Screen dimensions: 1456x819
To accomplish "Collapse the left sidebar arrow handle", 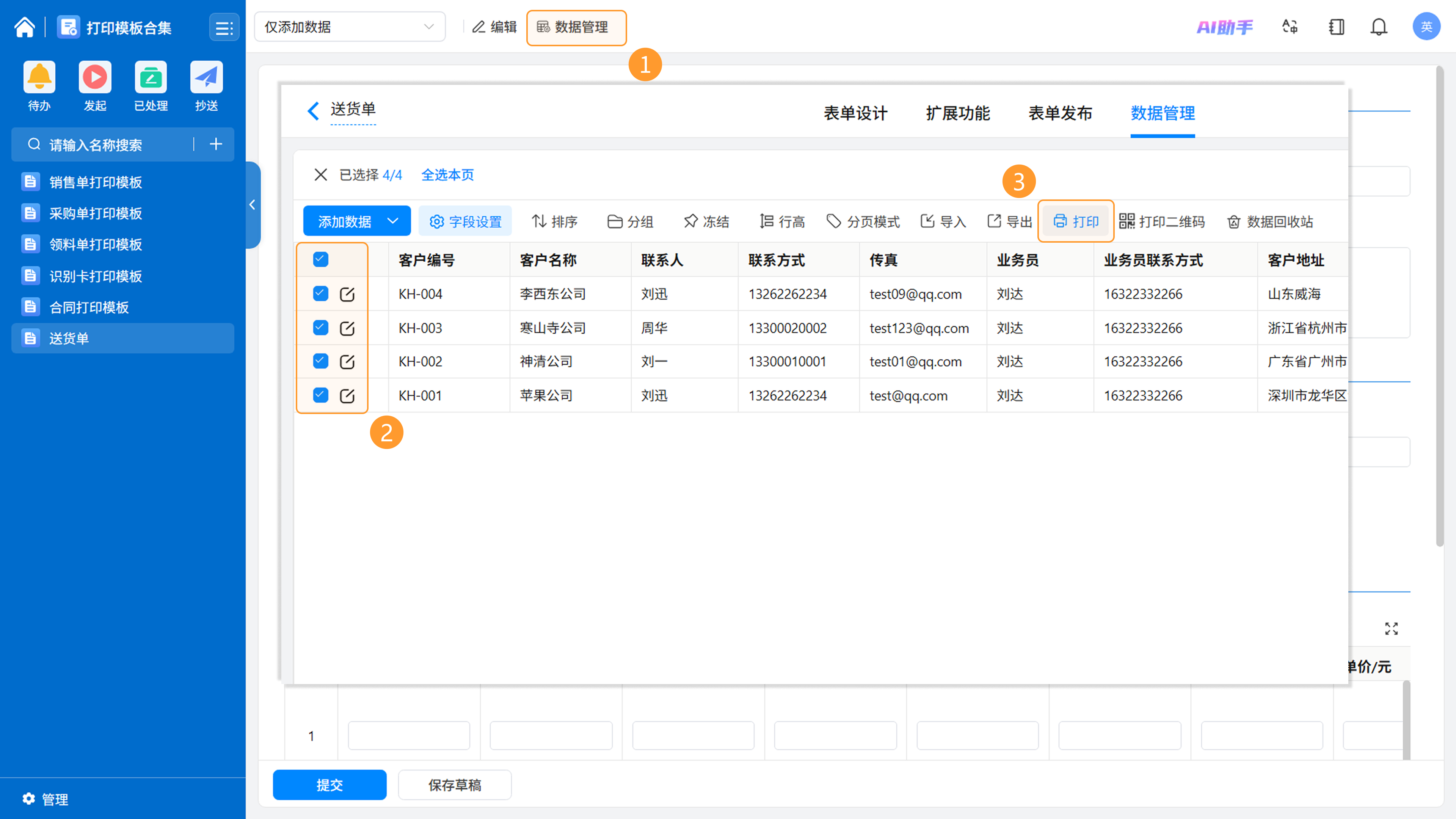I will (x=253, y=205).
